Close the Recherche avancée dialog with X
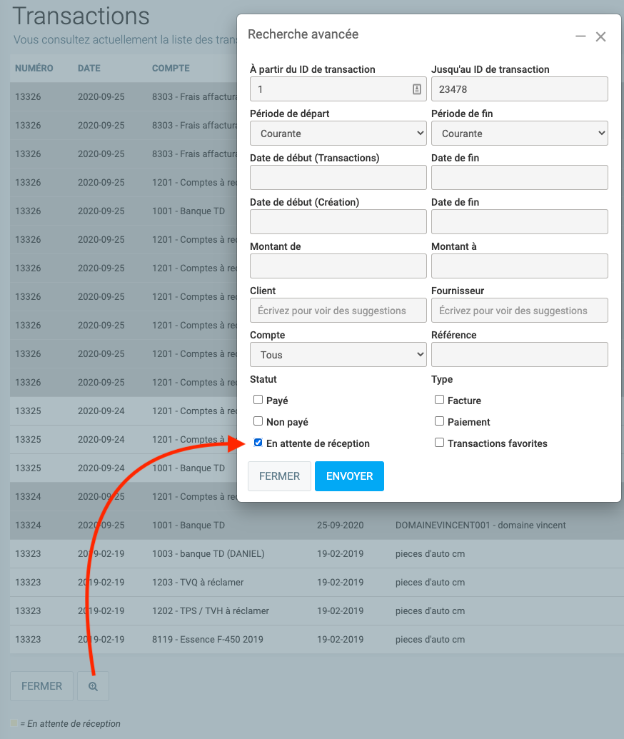 click(601, 36)
